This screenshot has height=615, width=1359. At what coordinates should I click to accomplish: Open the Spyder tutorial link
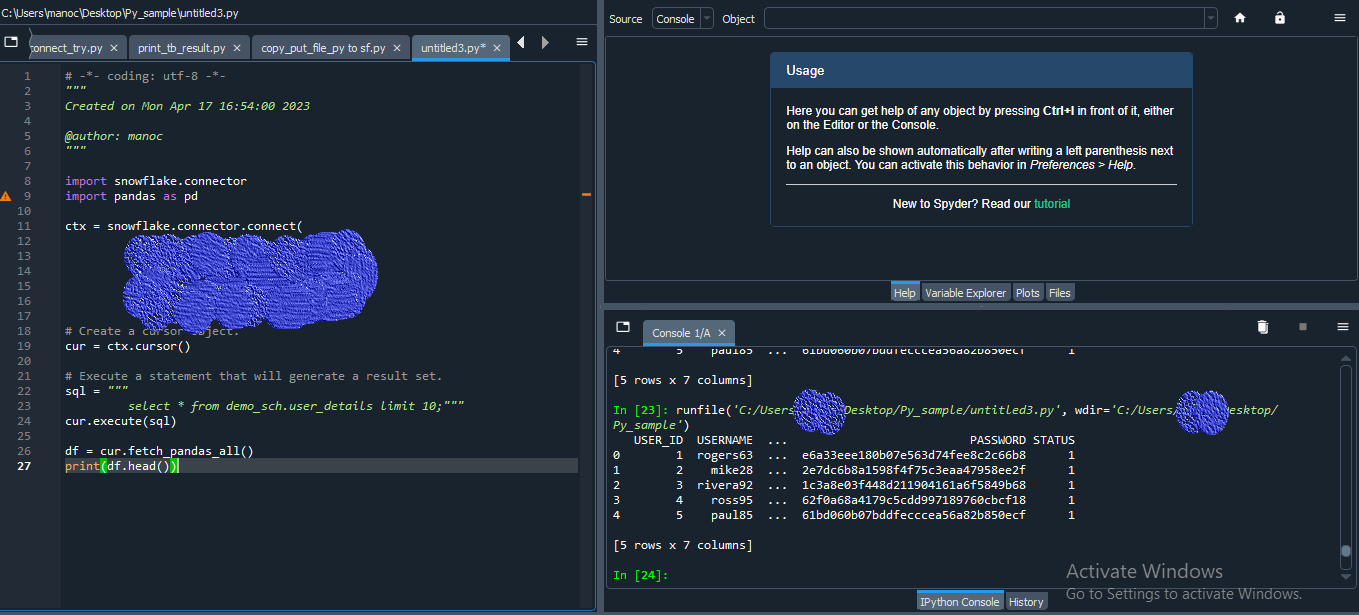point(1051,203)
